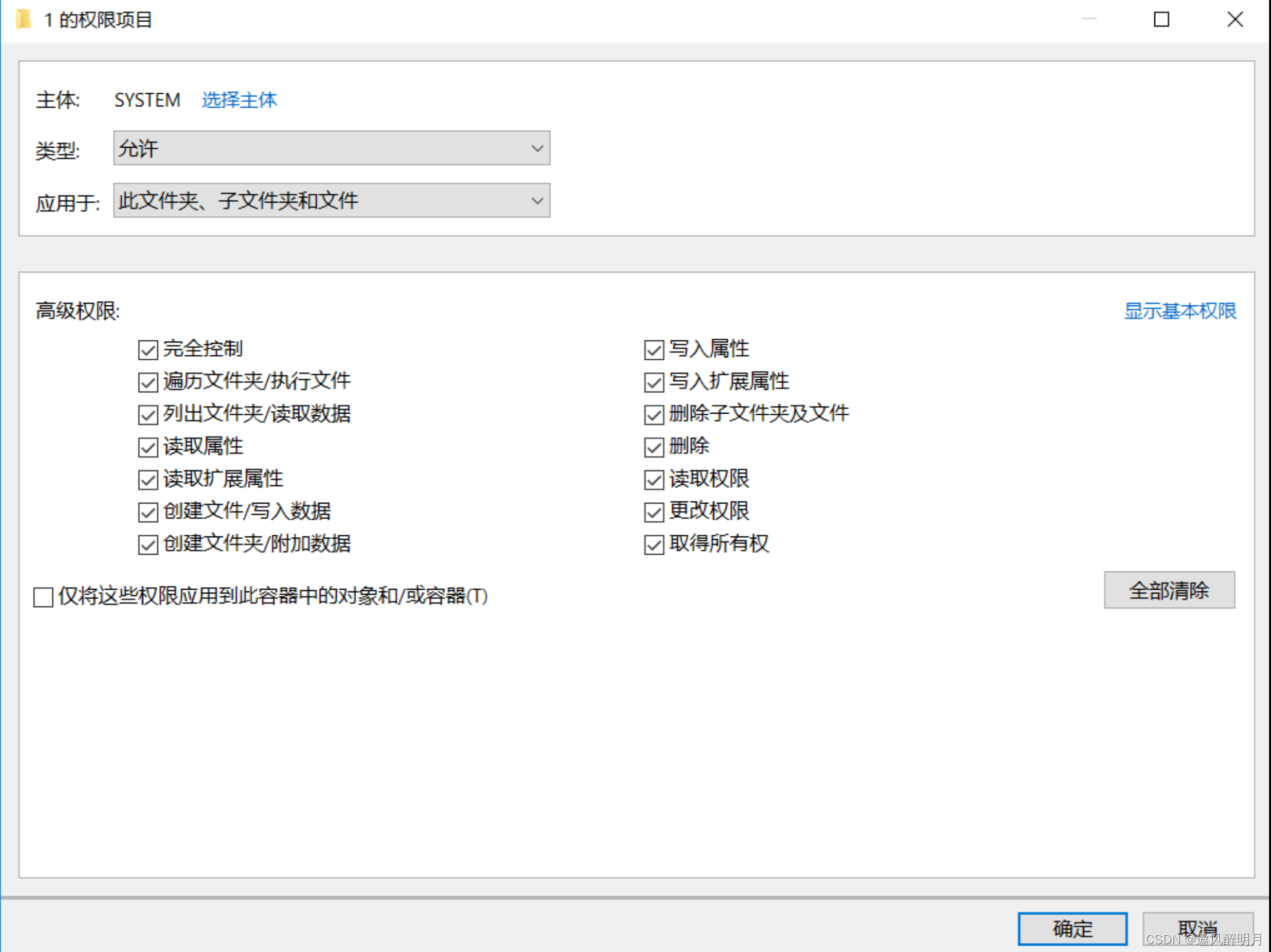Open the 类型 dropdown showing 允许

pos(332,148)
